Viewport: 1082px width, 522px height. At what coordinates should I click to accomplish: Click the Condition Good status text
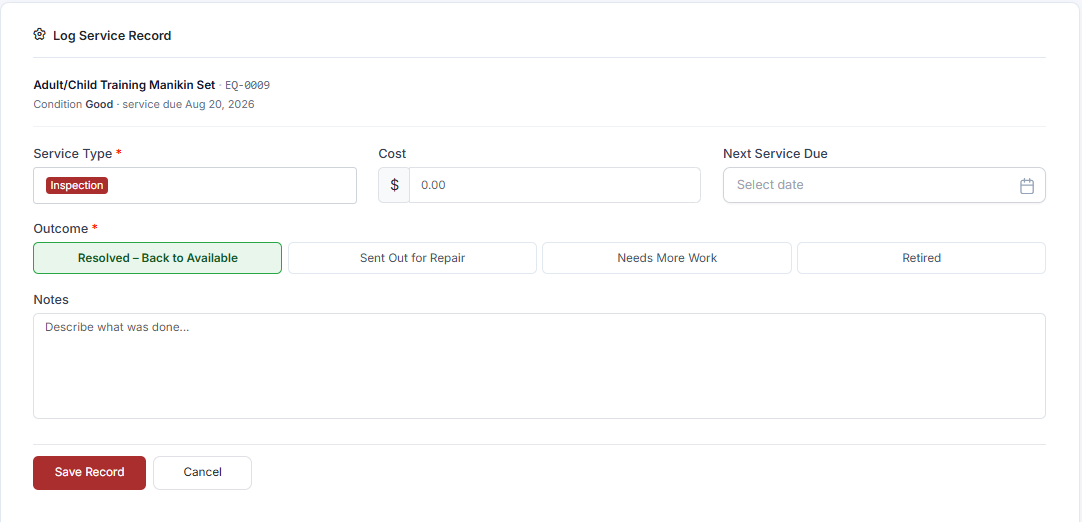(72, 105)
